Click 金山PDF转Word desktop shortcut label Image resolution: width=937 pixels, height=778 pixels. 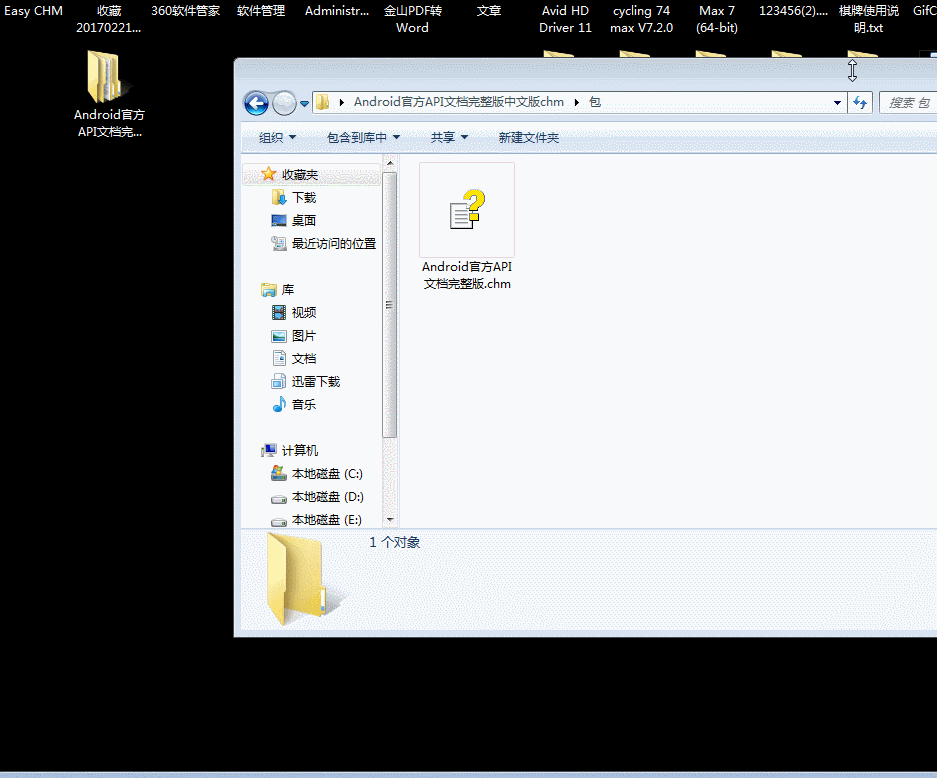pos(412,19)
